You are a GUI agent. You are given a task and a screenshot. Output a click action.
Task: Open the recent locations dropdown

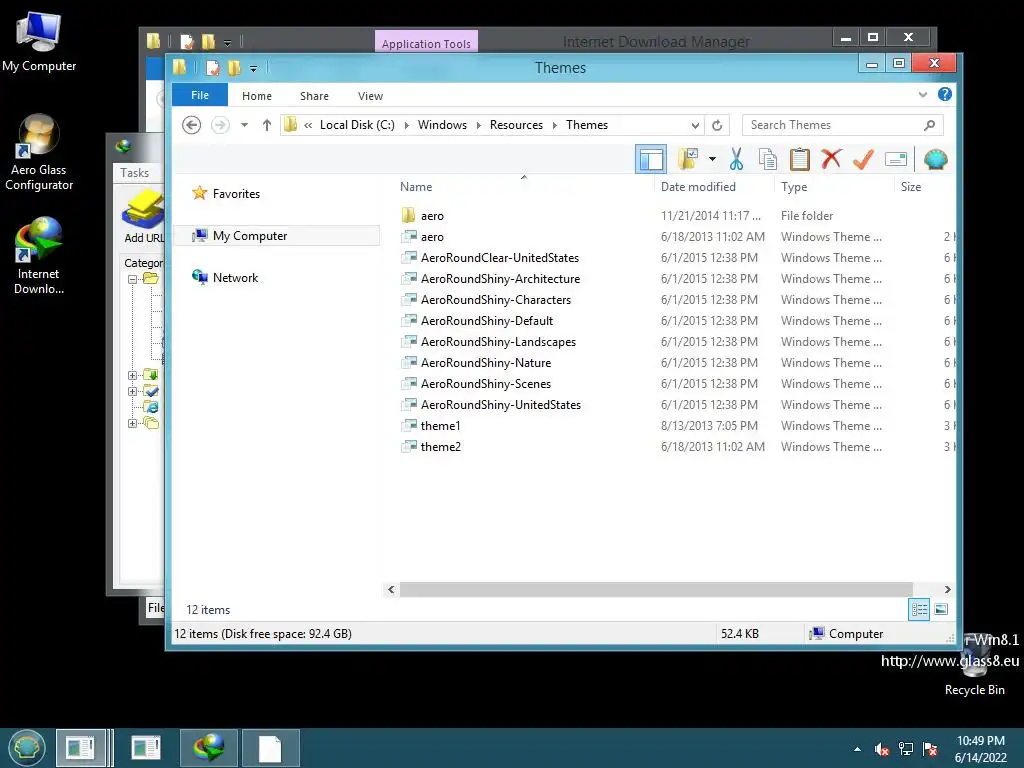click(244, 125)
